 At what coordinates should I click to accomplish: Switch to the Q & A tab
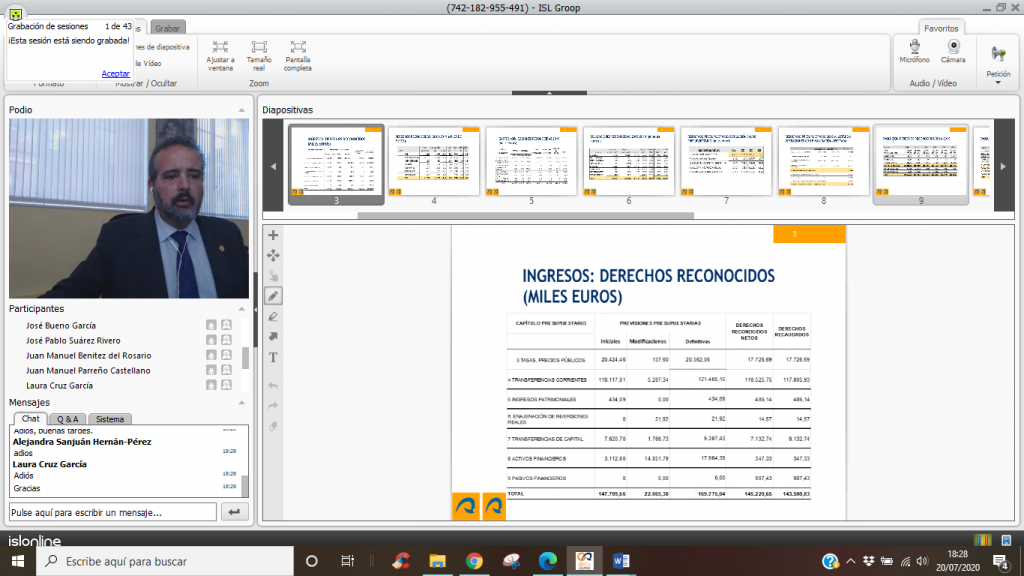click(68, 419)
